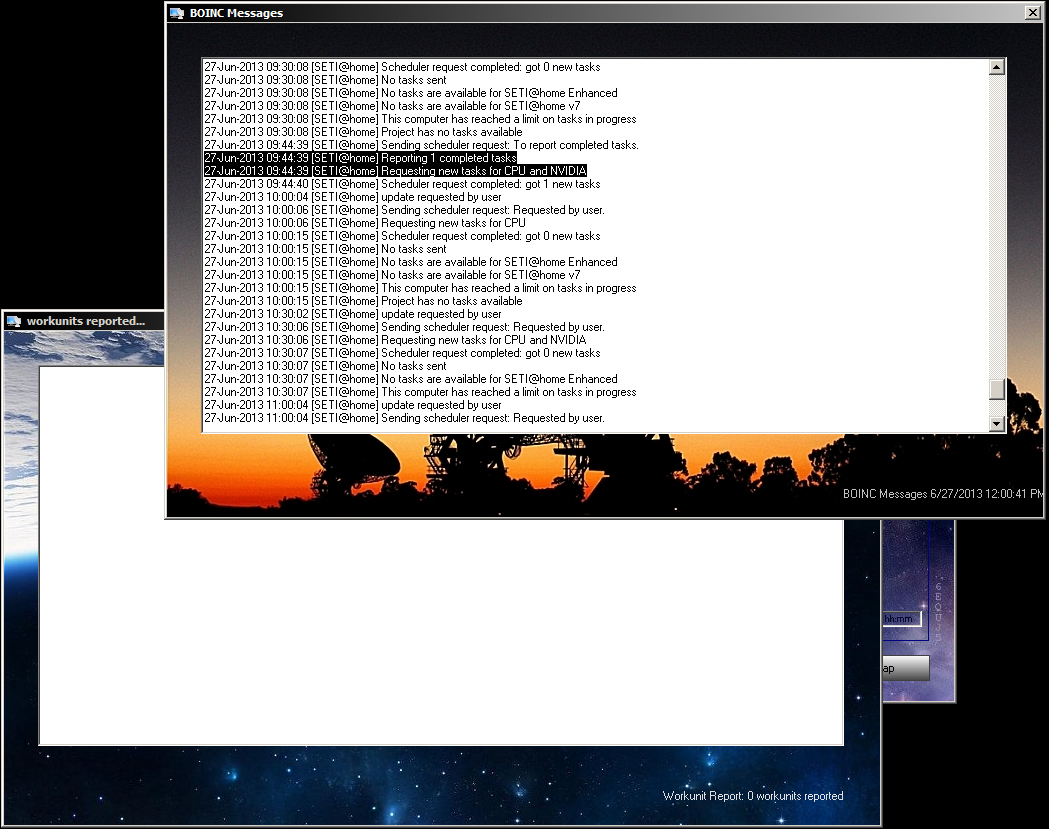Viewport: 1049px width, 829px height.
Task: Select 09:30:08 'No tasks available for SETI@home Enhanced'
Action: (x=411, y=93)
